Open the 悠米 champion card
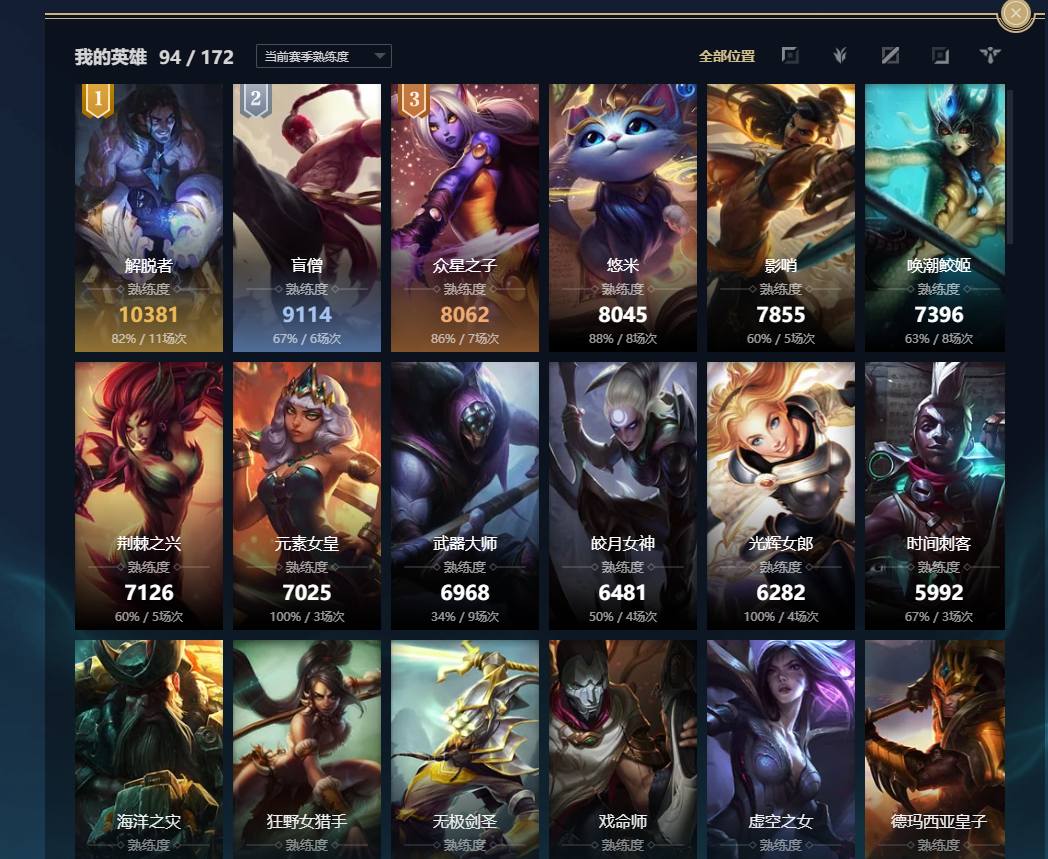The height and width of the screenshot is (859, 1048). tap(623, 217)
